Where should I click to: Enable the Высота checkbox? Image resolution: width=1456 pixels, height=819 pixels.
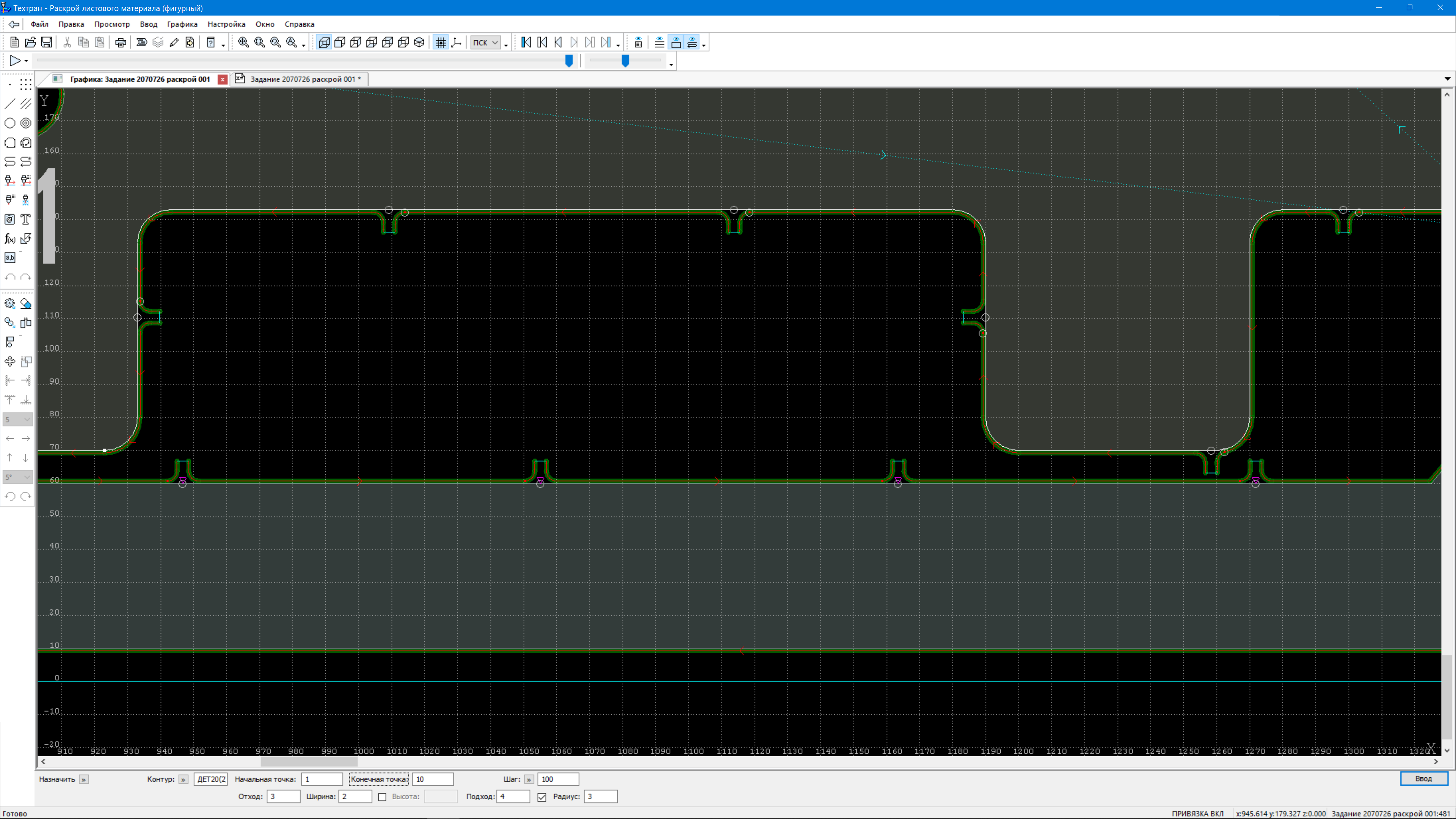coord(382,797)
